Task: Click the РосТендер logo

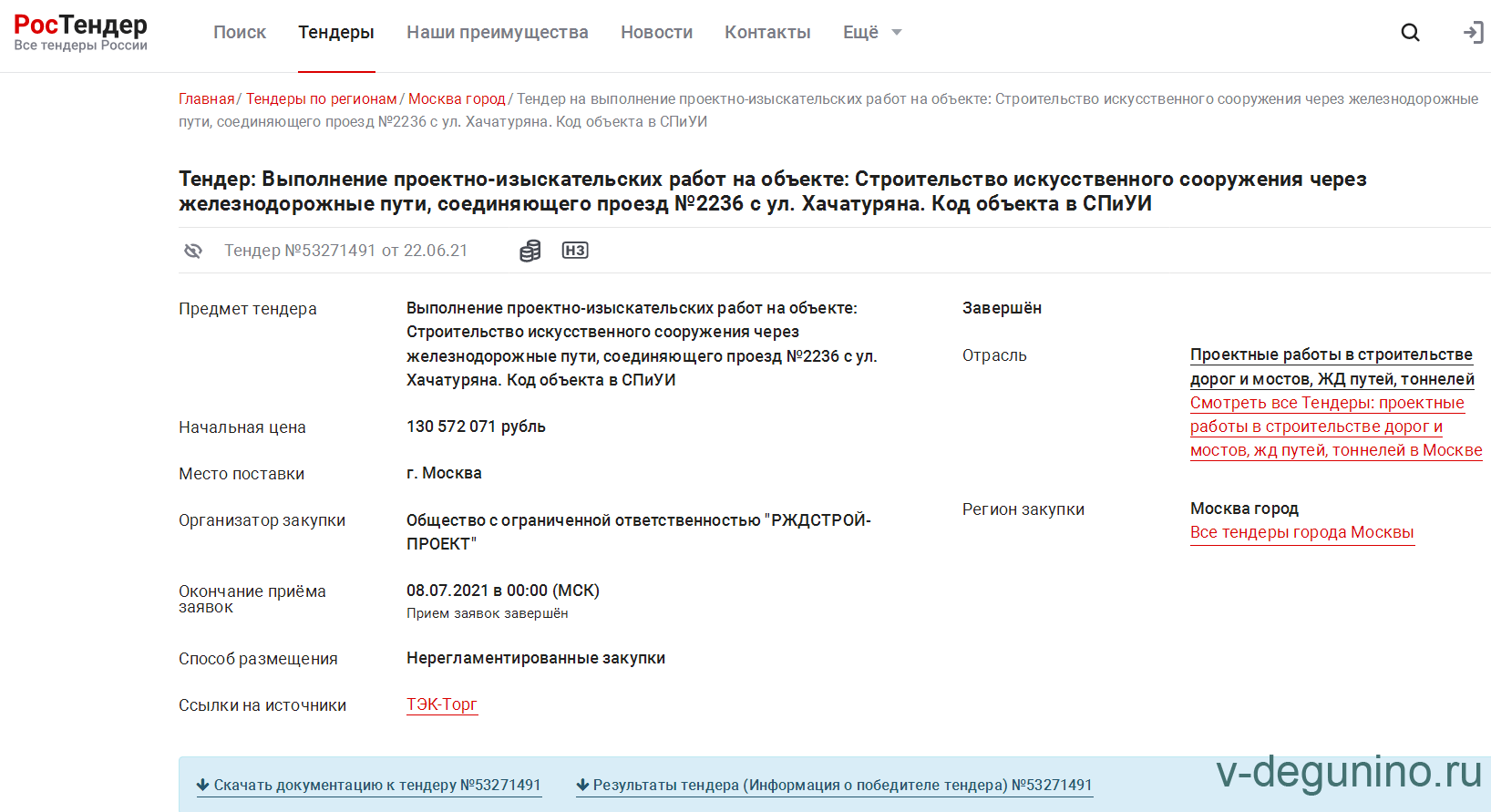Action: tap(80, 33)
